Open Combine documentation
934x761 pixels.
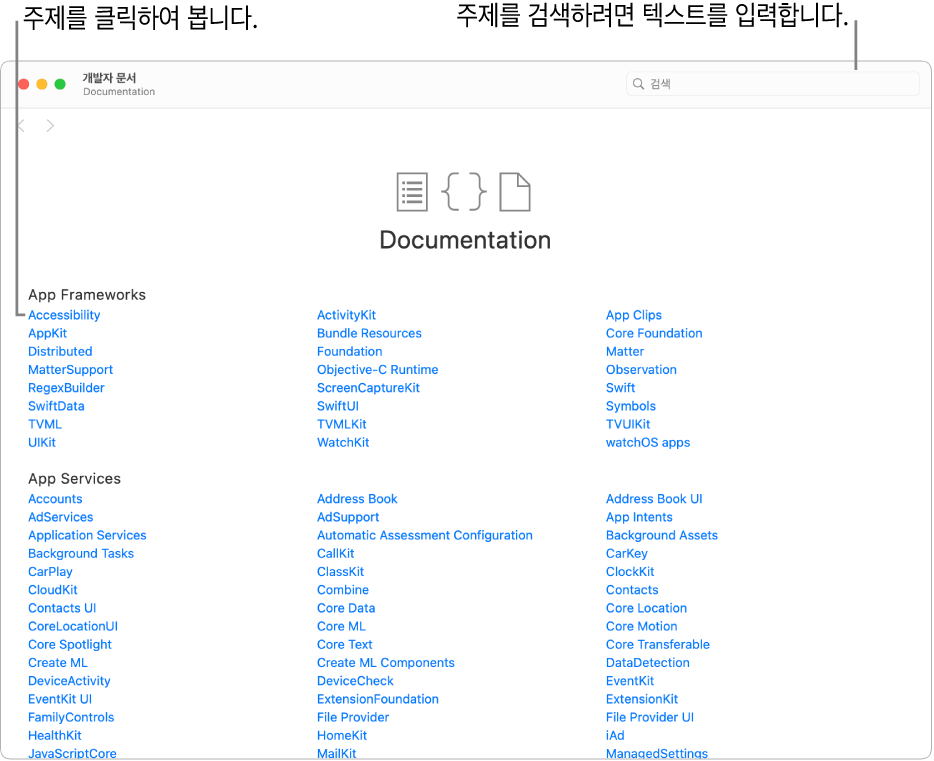tap(343, 590)
